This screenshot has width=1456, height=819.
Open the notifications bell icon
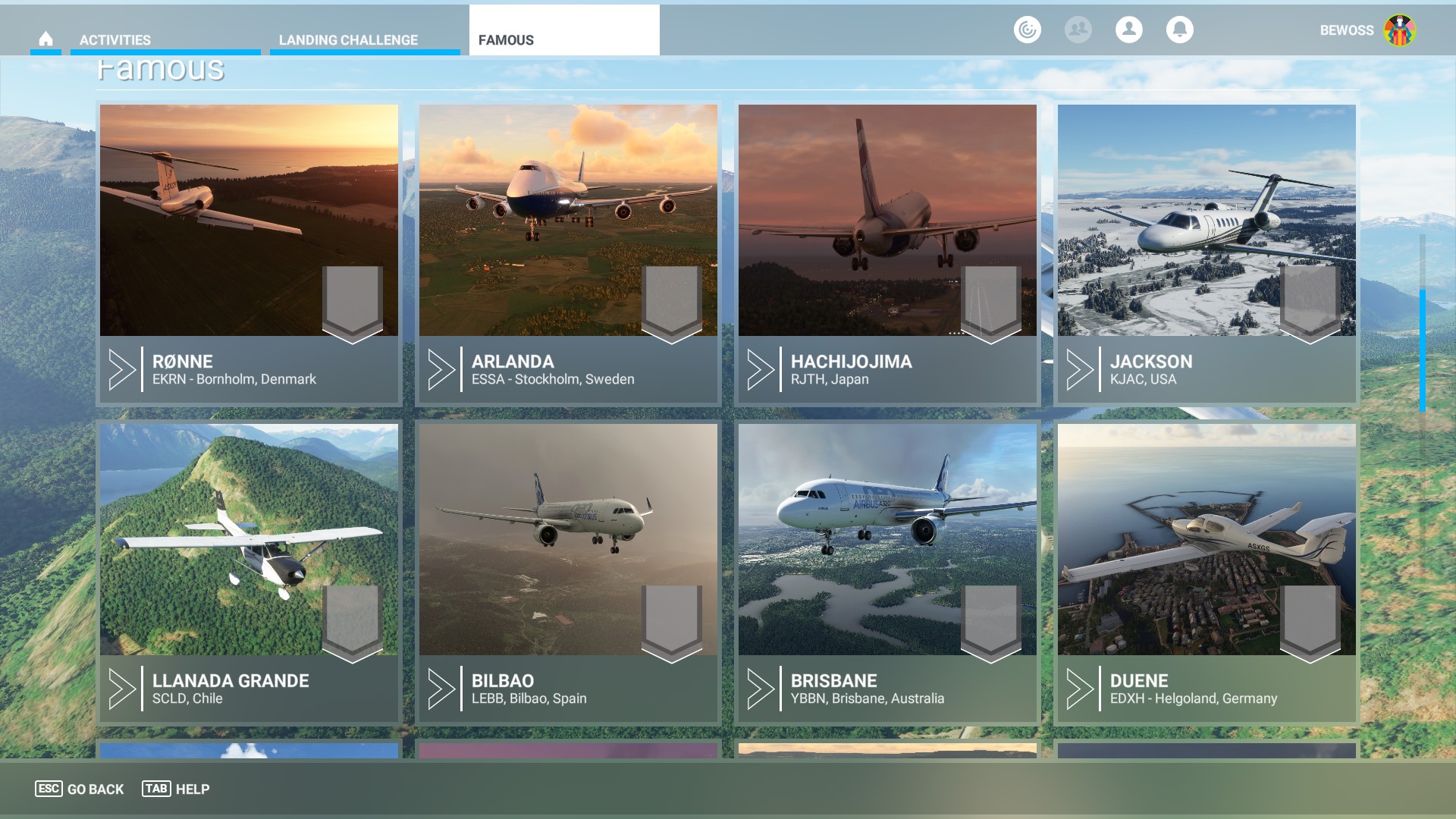point(1180,30)
